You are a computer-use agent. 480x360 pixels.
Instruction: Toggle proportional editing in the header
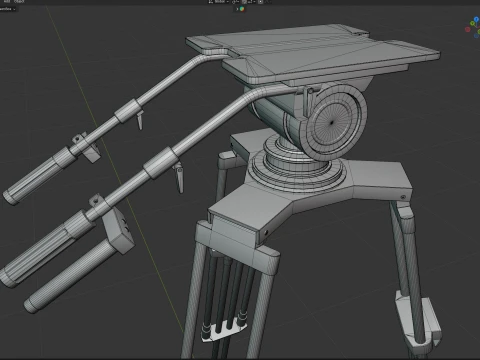(x=260, y=2)
